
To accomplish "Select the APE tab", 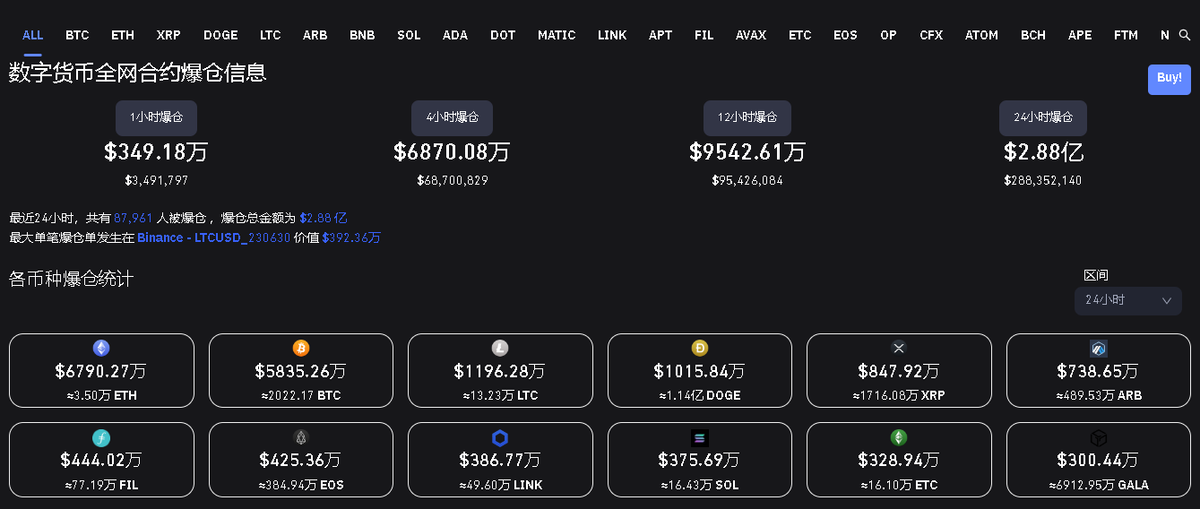I will (x=1080, y=35).
